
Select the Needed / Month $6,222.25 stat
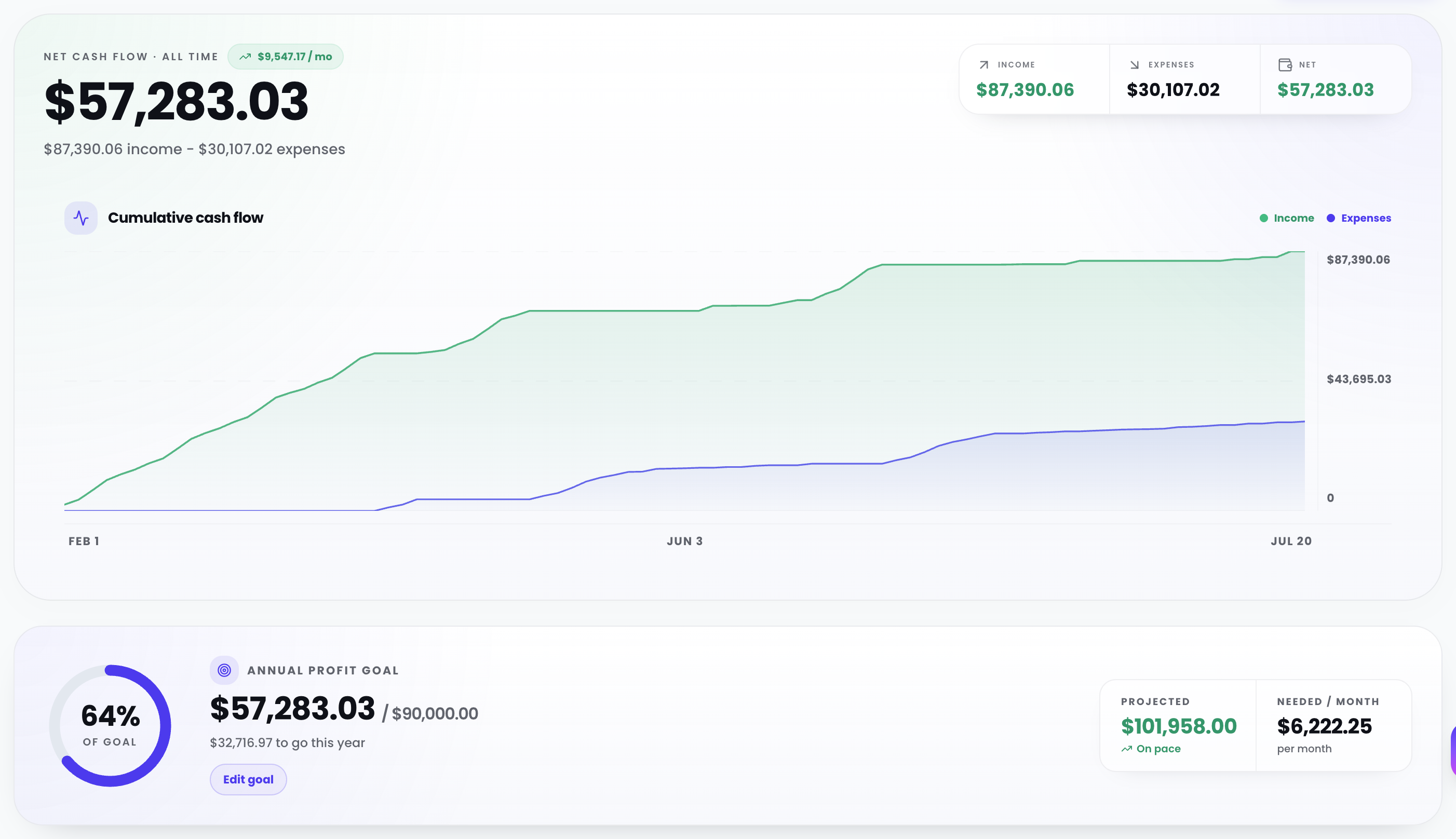tap(1334, 725)
